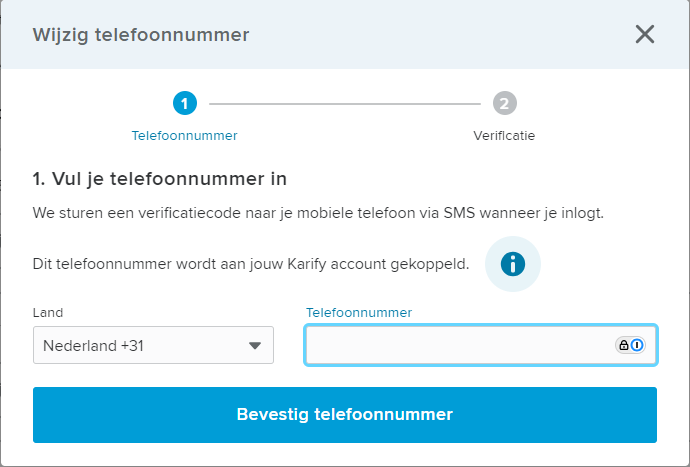690x467 pixels.
Task: Click the blue Telefoonnummer label above the input
Action: pyautogui.click(x=359, y=313)
